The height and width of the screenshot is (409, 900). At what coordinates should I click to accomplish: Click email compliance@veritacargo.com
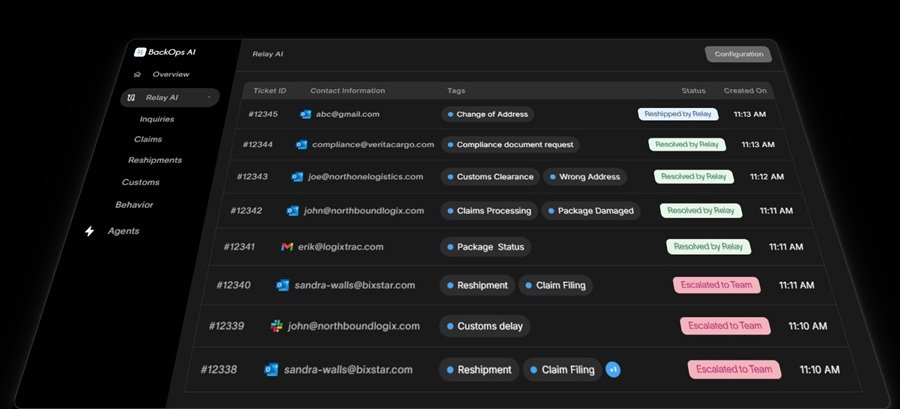pyautogui.click(x=373, y=145)
